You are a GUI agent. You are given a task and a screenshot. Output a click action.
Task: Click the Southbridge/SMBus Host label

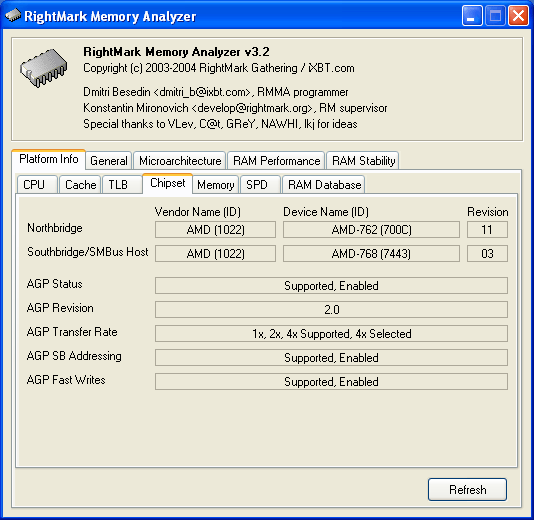pos(88,252)
